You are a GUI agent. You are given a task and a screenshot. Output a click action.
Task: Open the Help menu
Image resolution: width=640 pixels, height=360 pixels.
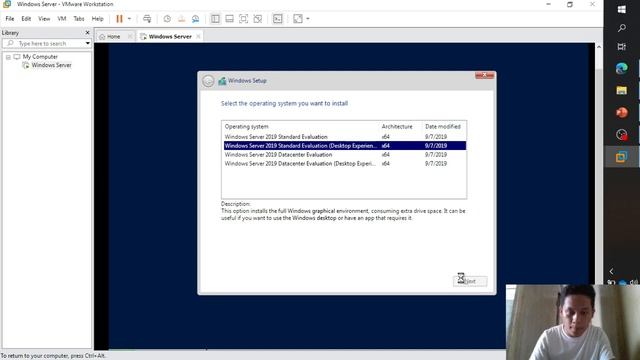tap(97, 19)
